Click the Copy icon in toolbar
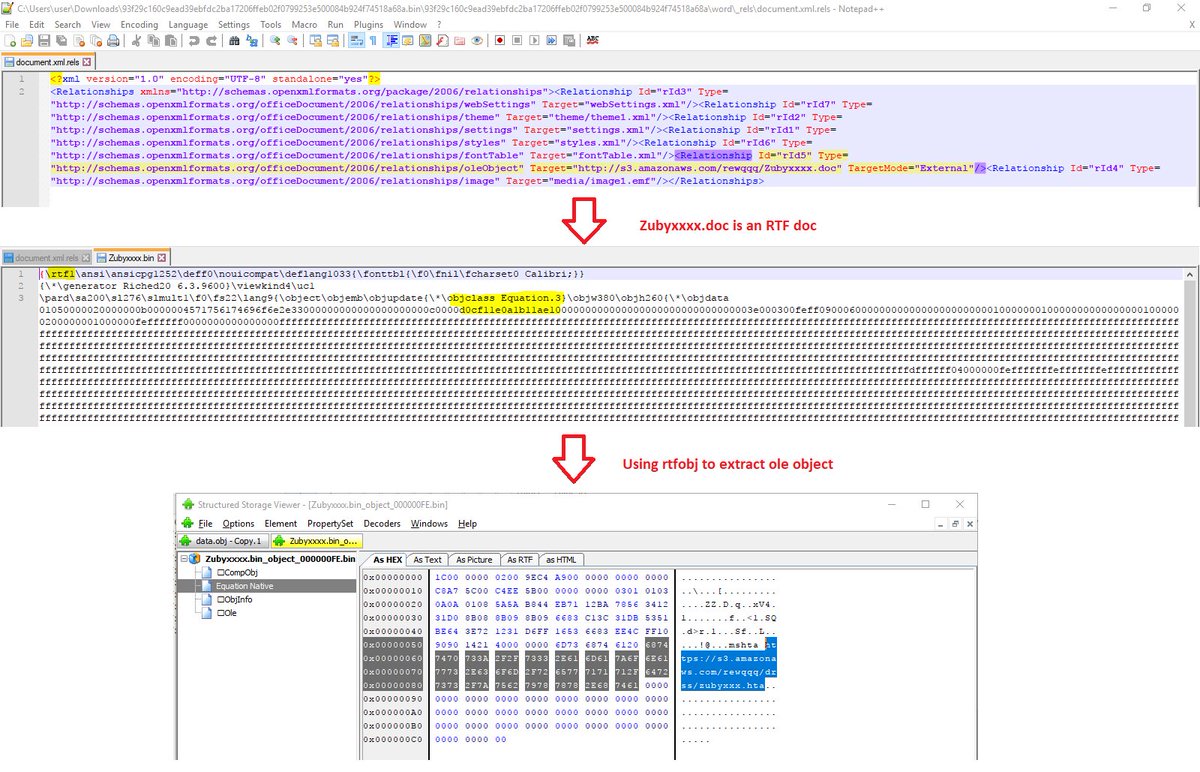The width and height of the screenshot is (1200, 772). (x=153, y=40)
